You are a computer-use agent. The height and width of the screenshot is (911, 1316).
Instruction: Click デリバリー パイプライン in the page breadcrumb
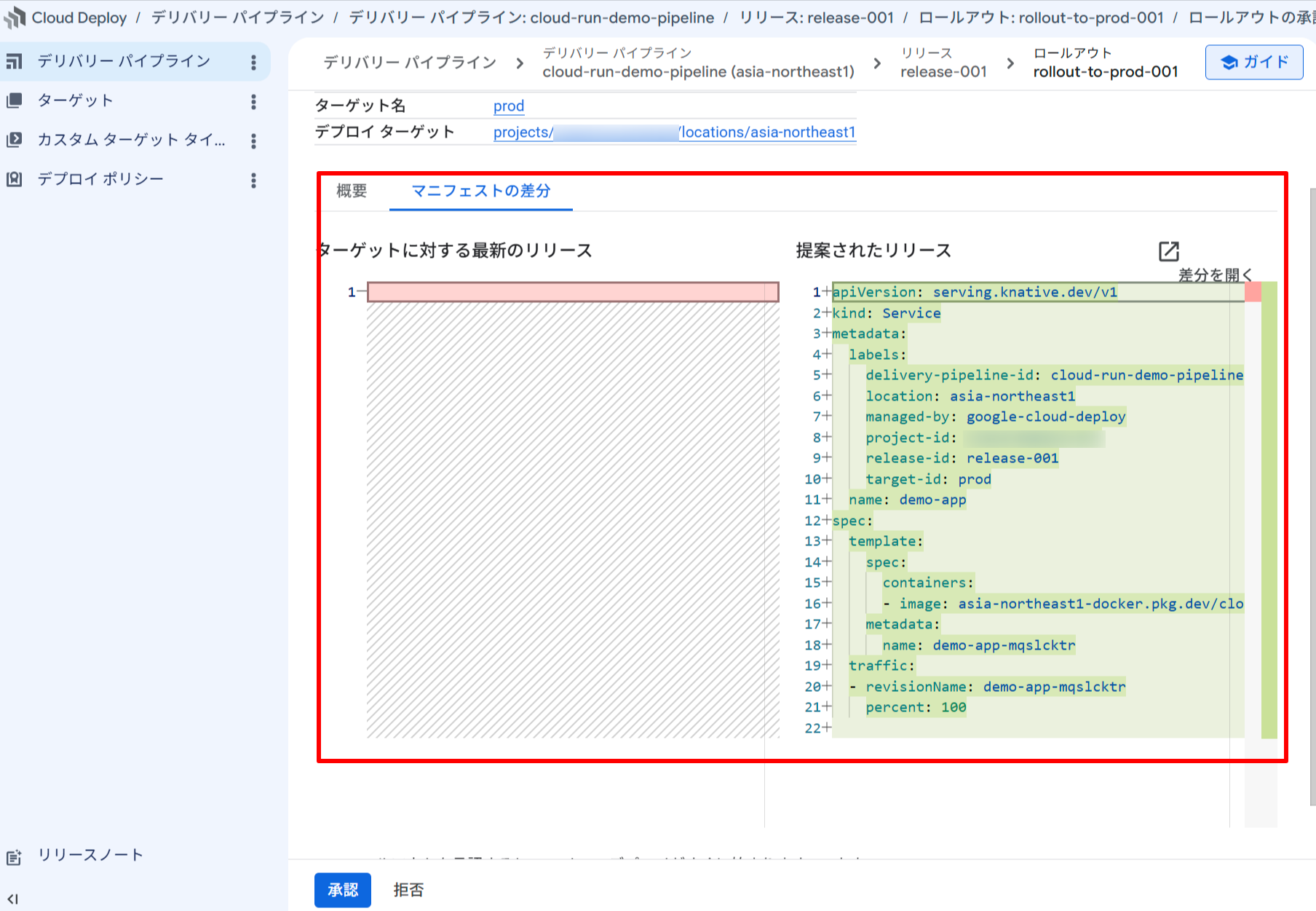(410, 63)
